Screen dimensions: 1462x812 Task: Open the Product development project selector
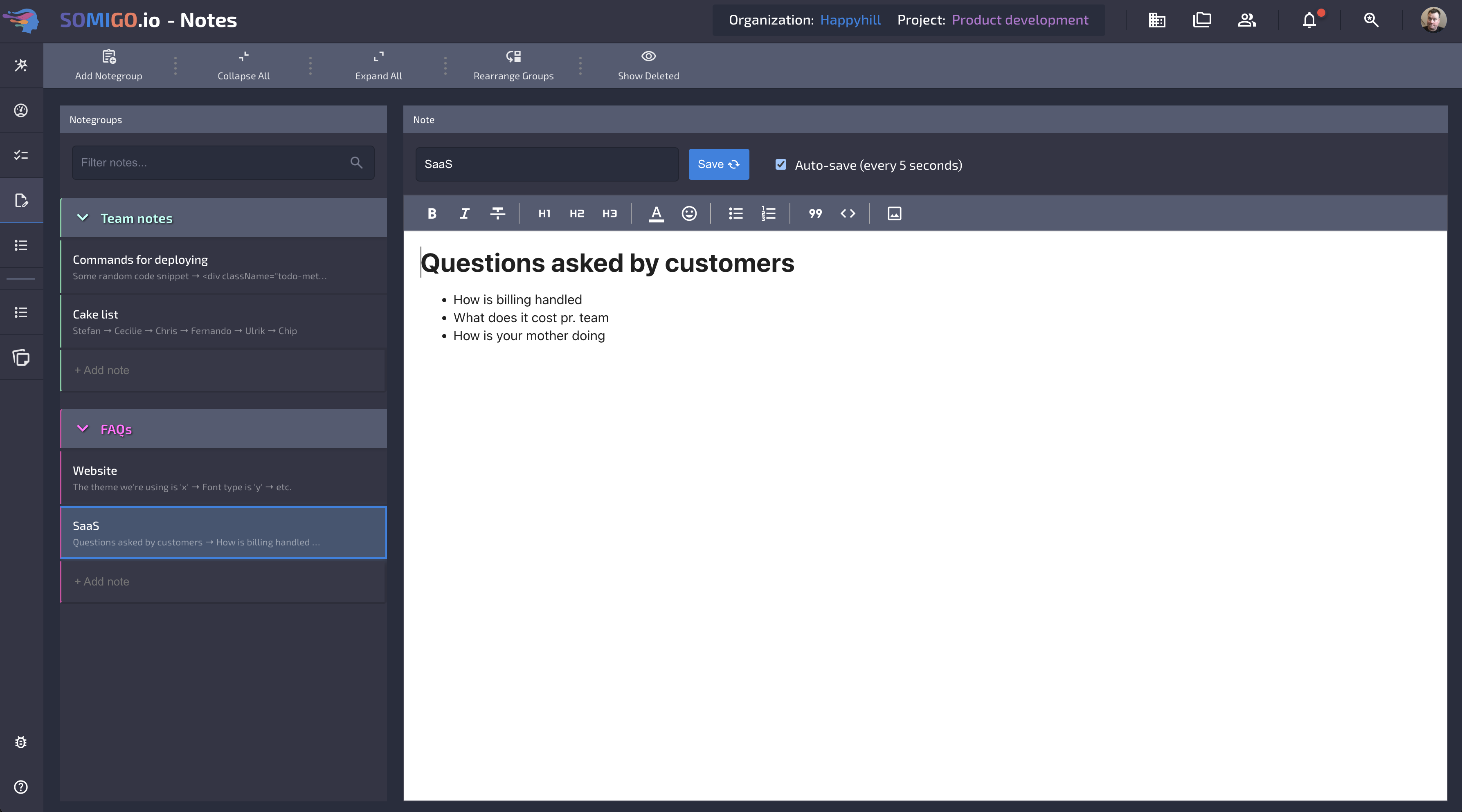pyautogui.click(x=1019, y=20)
